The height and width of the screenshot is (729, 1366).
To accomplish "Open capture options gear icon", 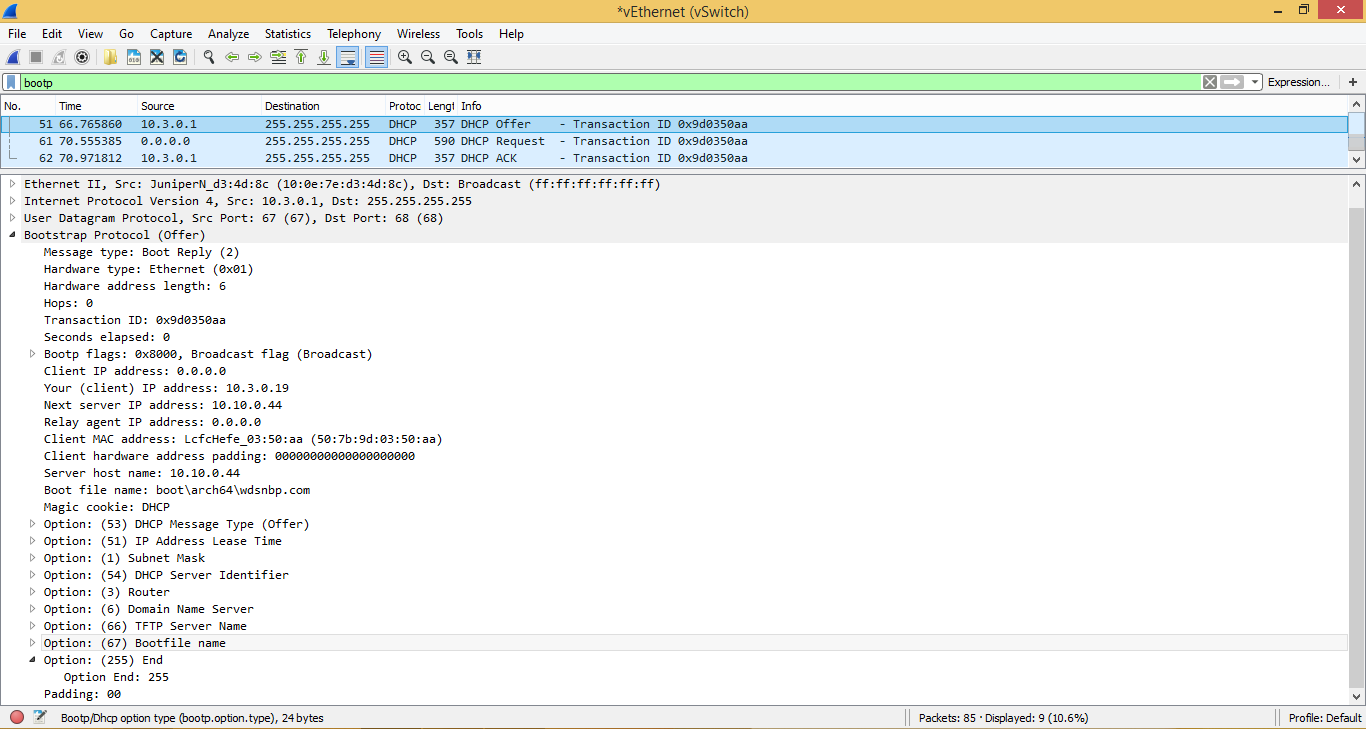I will pyautogui.click(x=82, y=57).
